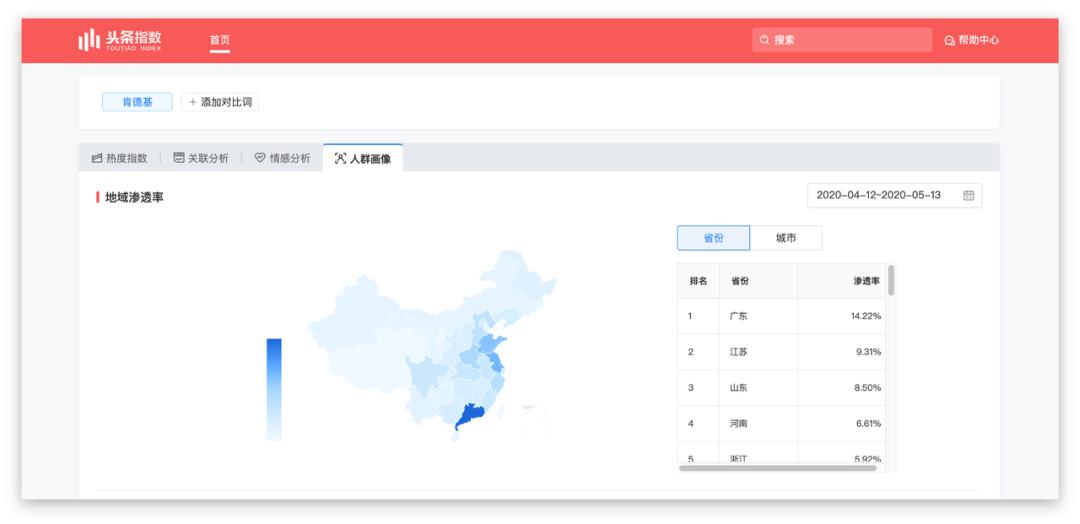
Task: Click the 渗透率 column header
Action: click(842, 281)
